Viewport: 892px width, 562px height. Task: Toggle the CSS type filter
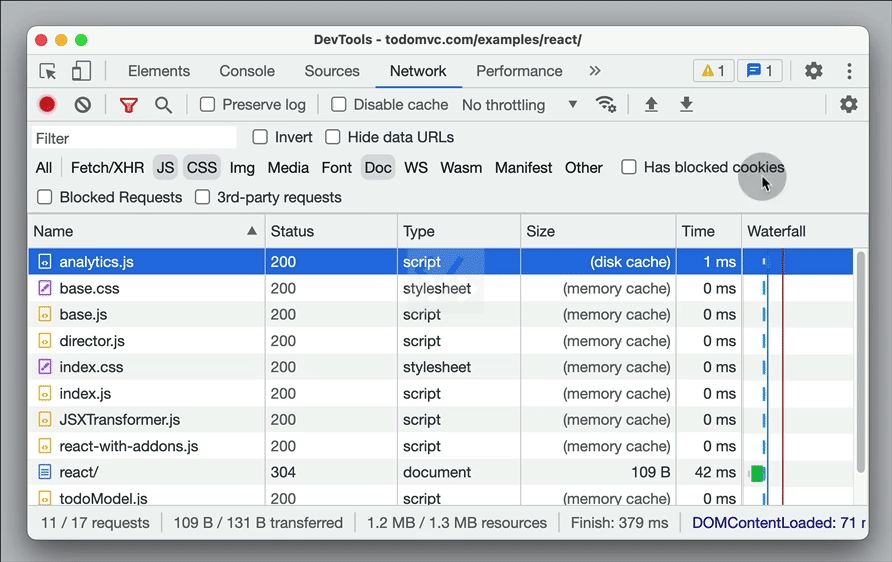click(x=202, y=168)
